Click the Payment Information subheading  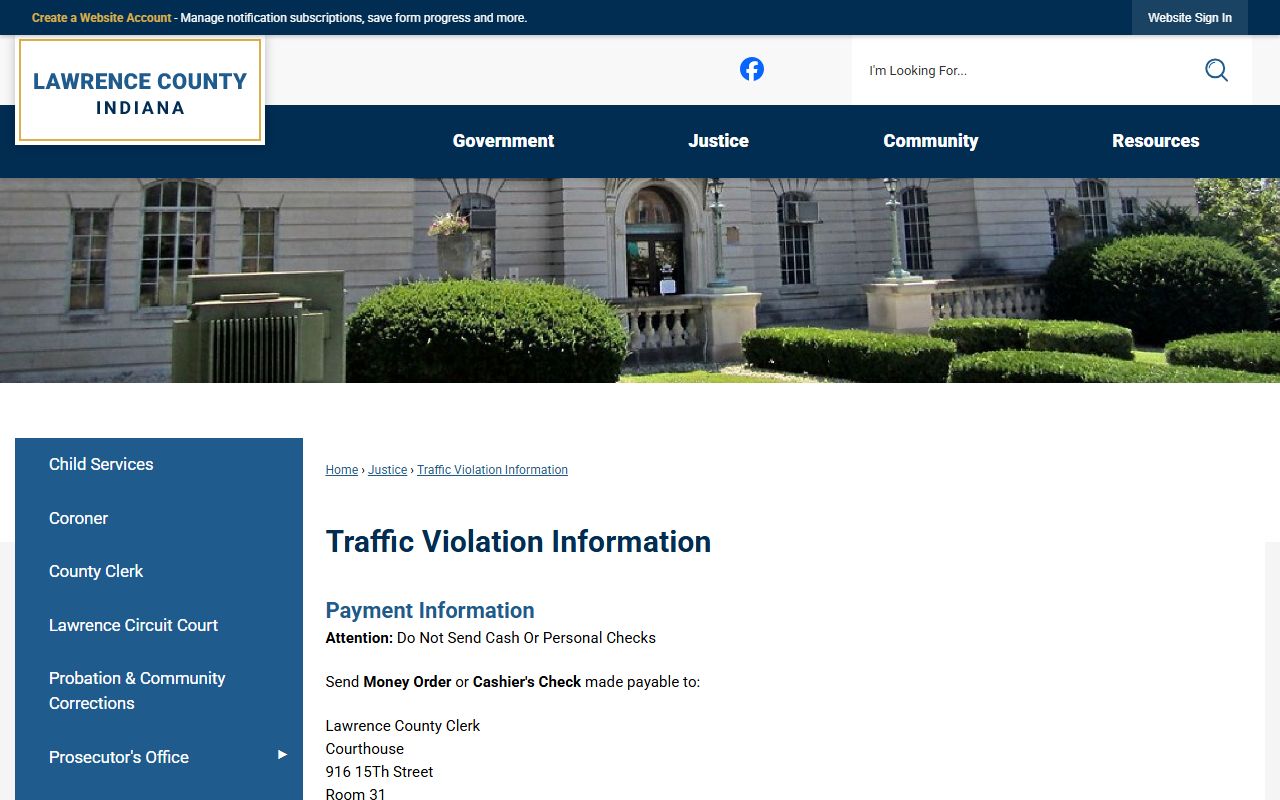pos(430,610)
